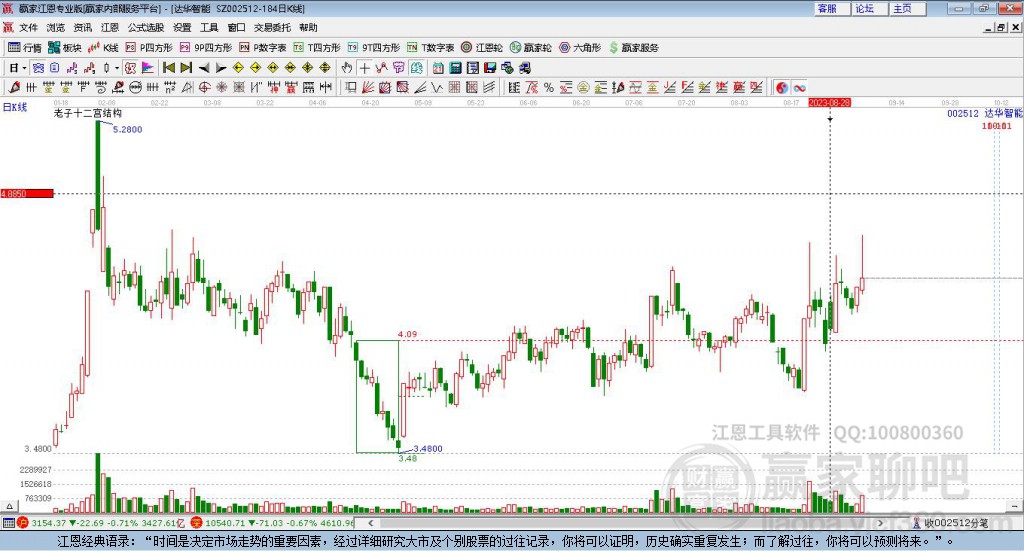Click the 客服 customer service button
1024x551 pixels.
[832, 8]
